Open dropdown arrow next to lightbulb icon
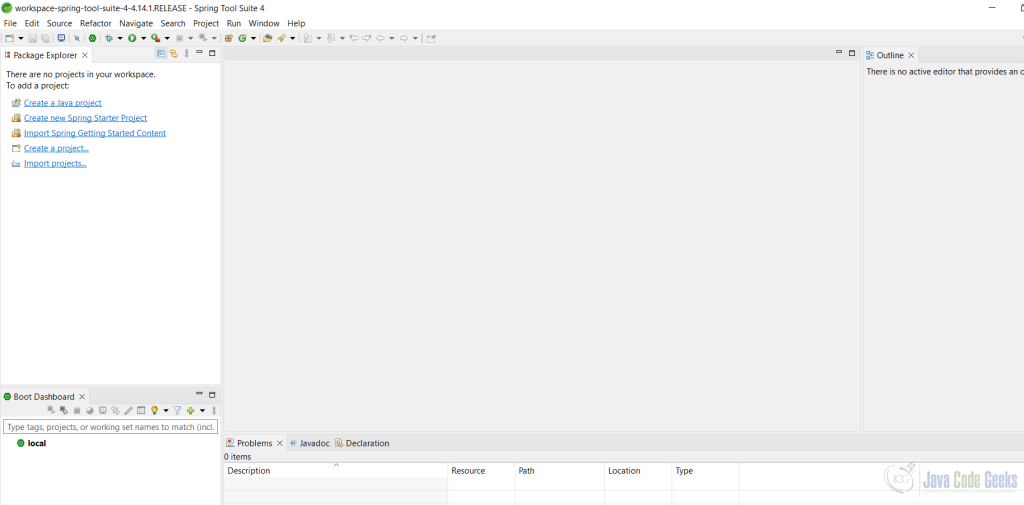Screen dimensions: 1024x505 click(166, 411)
